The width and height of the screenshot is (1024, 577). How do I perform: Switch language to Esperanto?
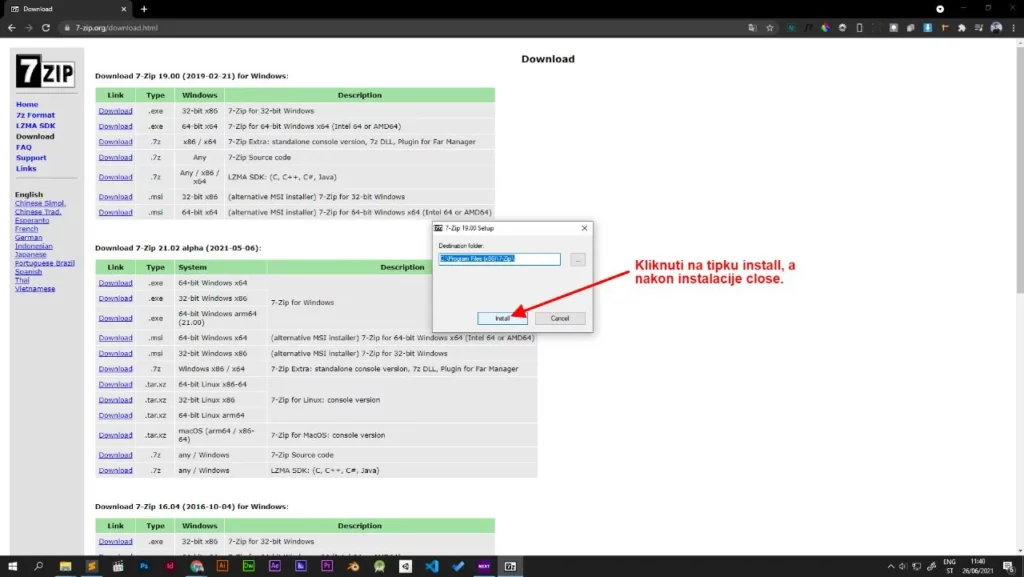[x=32, y=220]
